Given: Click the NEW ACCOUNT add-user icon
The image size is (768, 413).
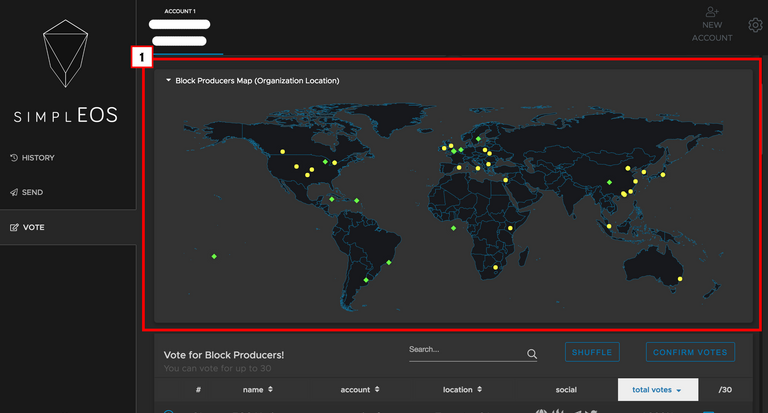Looking at the screenshot, I should click(712, 12).
